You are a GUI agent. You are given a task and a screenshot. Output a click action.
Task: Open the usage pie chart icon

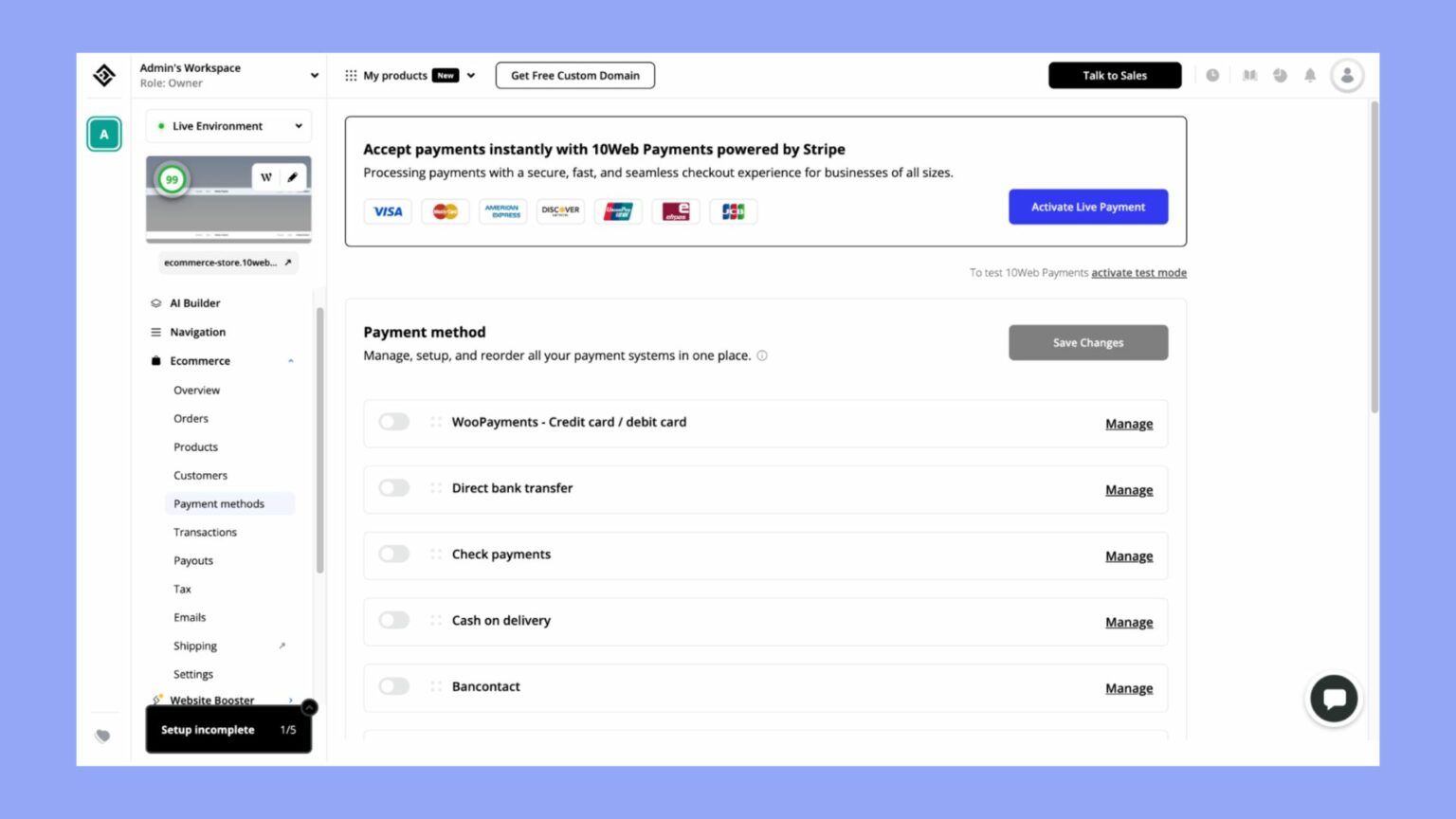[x=1281, y=75]
